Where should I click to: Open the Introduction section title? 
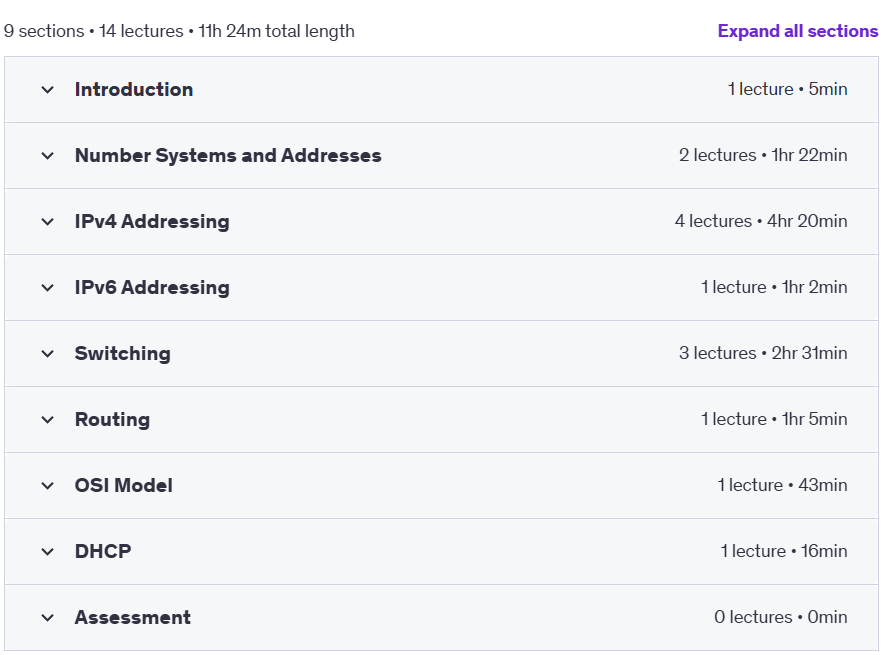point(134,89)
